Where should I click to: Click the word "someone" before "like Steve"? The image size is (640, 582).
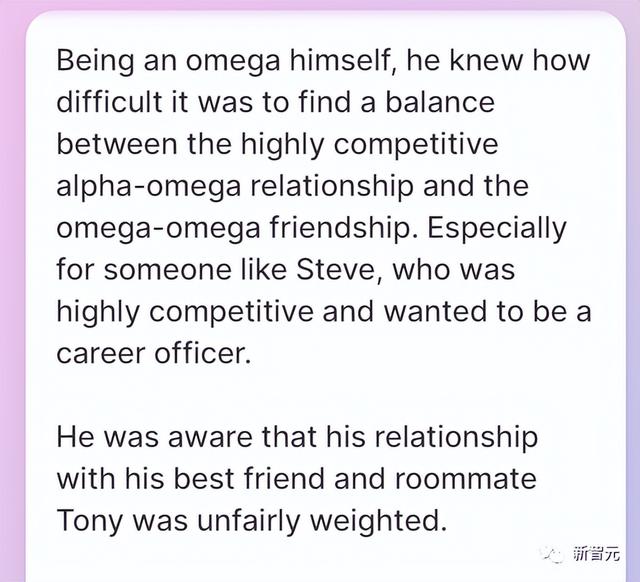(x=170, y=270)
